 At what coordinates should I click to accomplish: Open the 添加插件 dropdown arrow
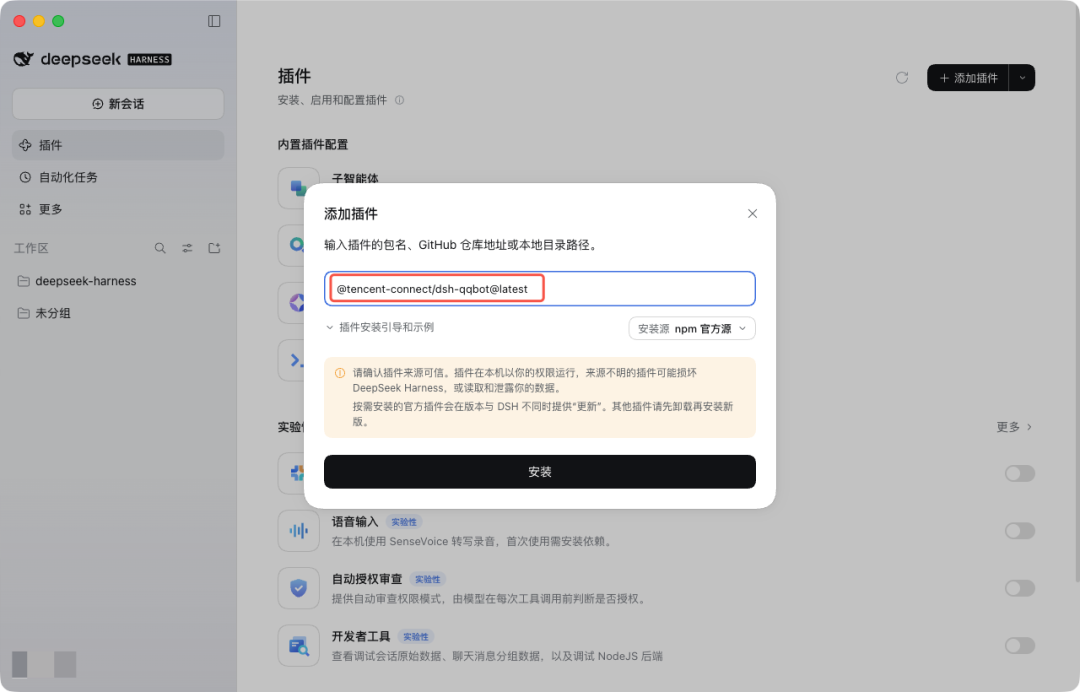[1022, 78]
